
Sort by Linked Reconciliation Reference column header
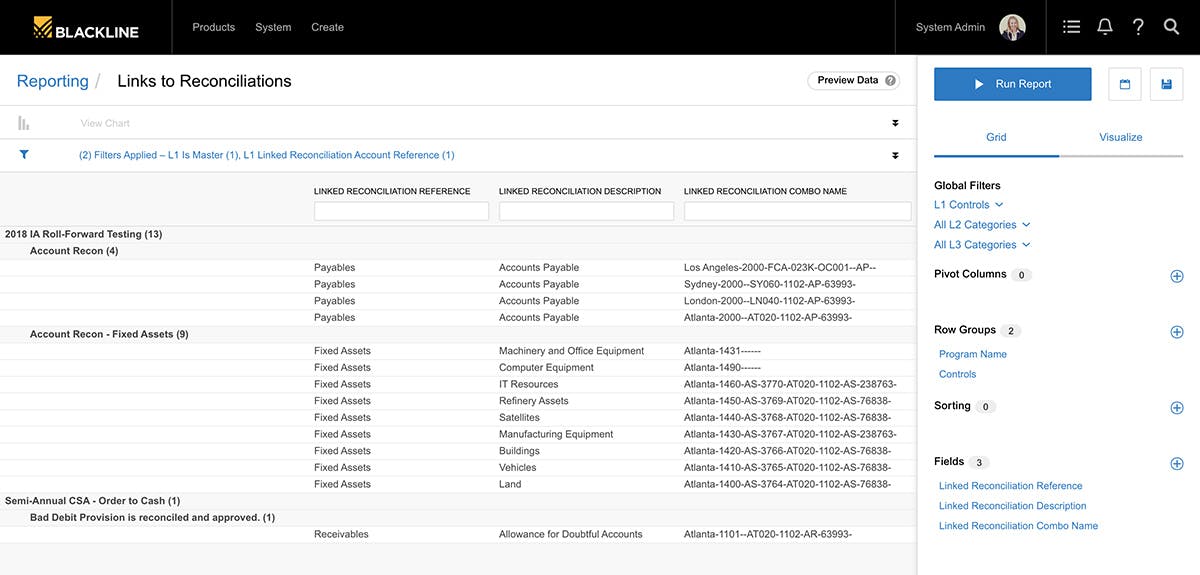tap(392, 191)
